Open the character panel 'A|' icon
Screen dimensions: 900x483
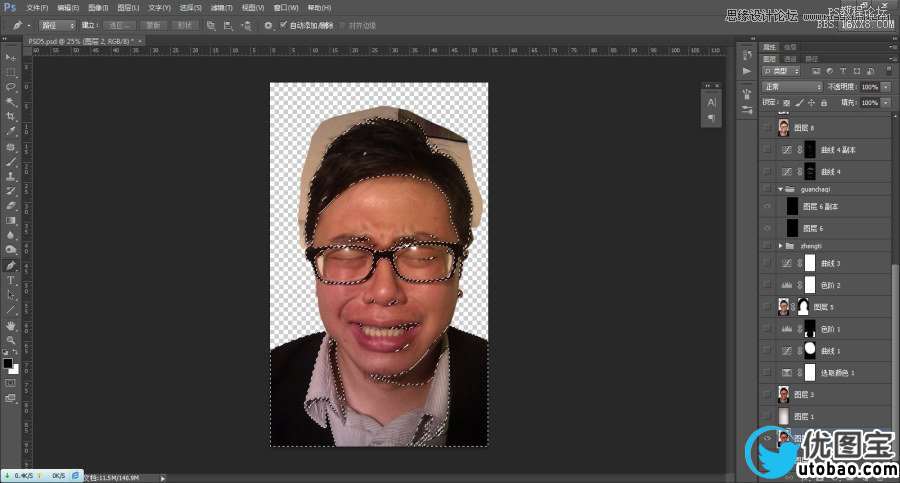tap(712, 102)
